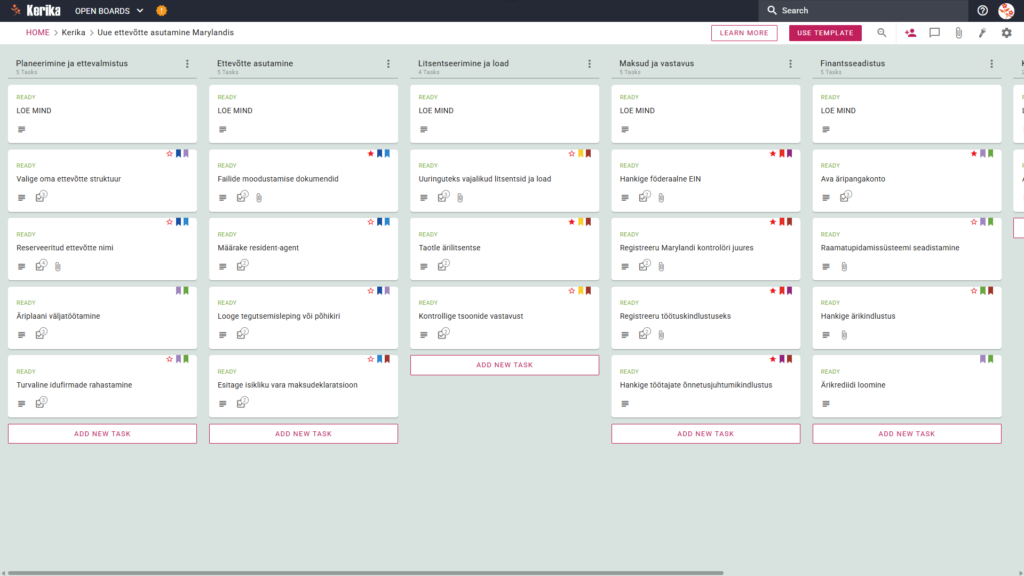Open the user avatar menu
This screenshot has width=1024, height=576.
coord(1006,10)
